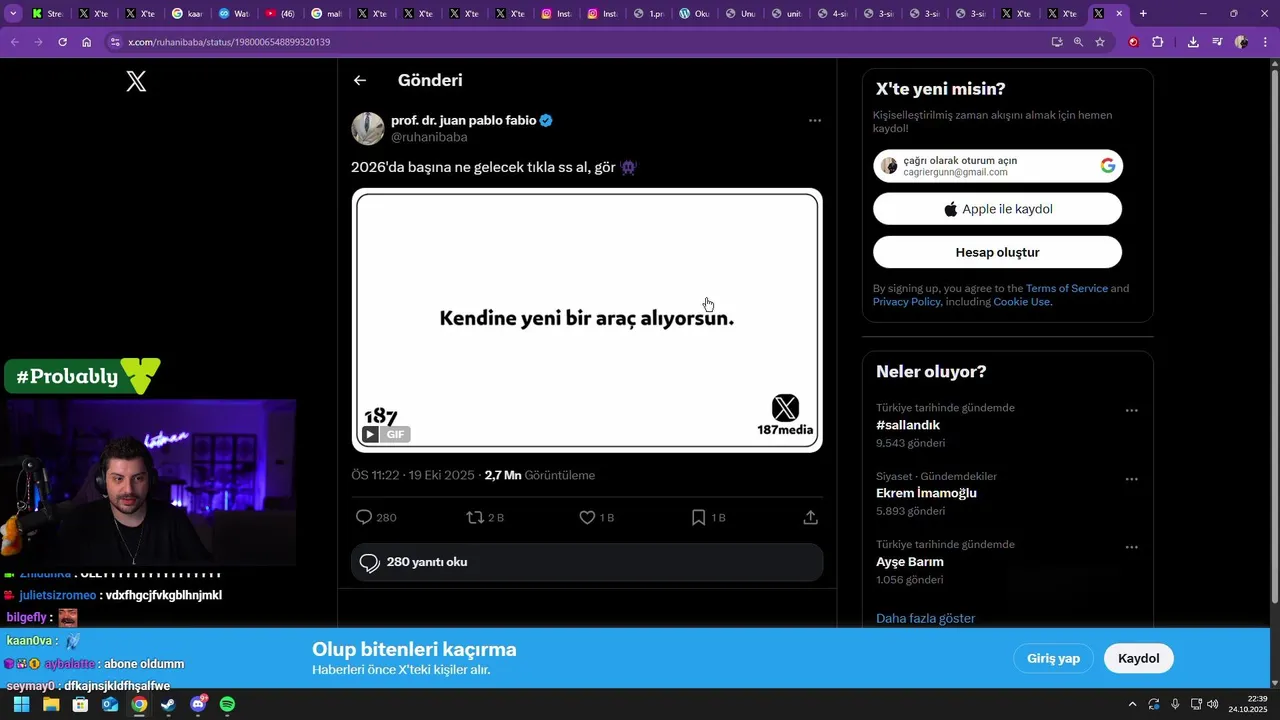Viewport: 1280px width, 720px height.
Task: Switch to the 'kaar' Google tab
Action: click(188, 14)
